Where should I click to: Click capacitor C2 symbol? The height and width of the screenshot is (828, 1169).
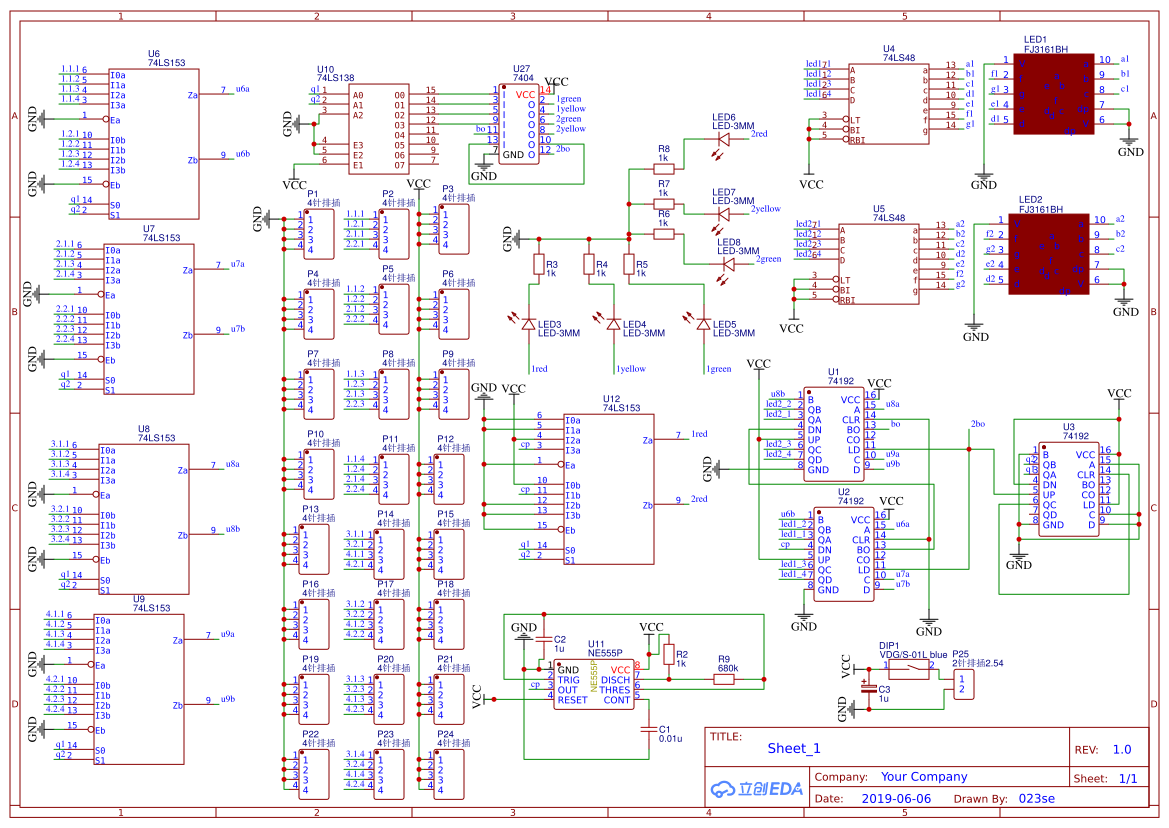544,639
